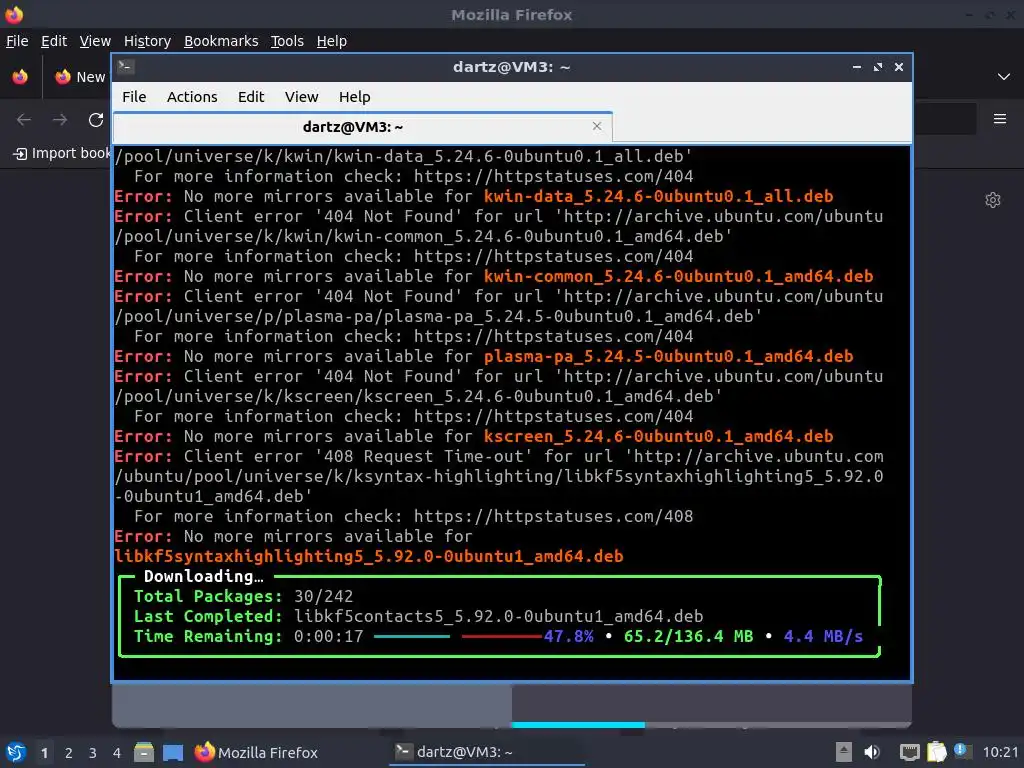
Task: Open Firefox Edit menu
Action: 54,41
